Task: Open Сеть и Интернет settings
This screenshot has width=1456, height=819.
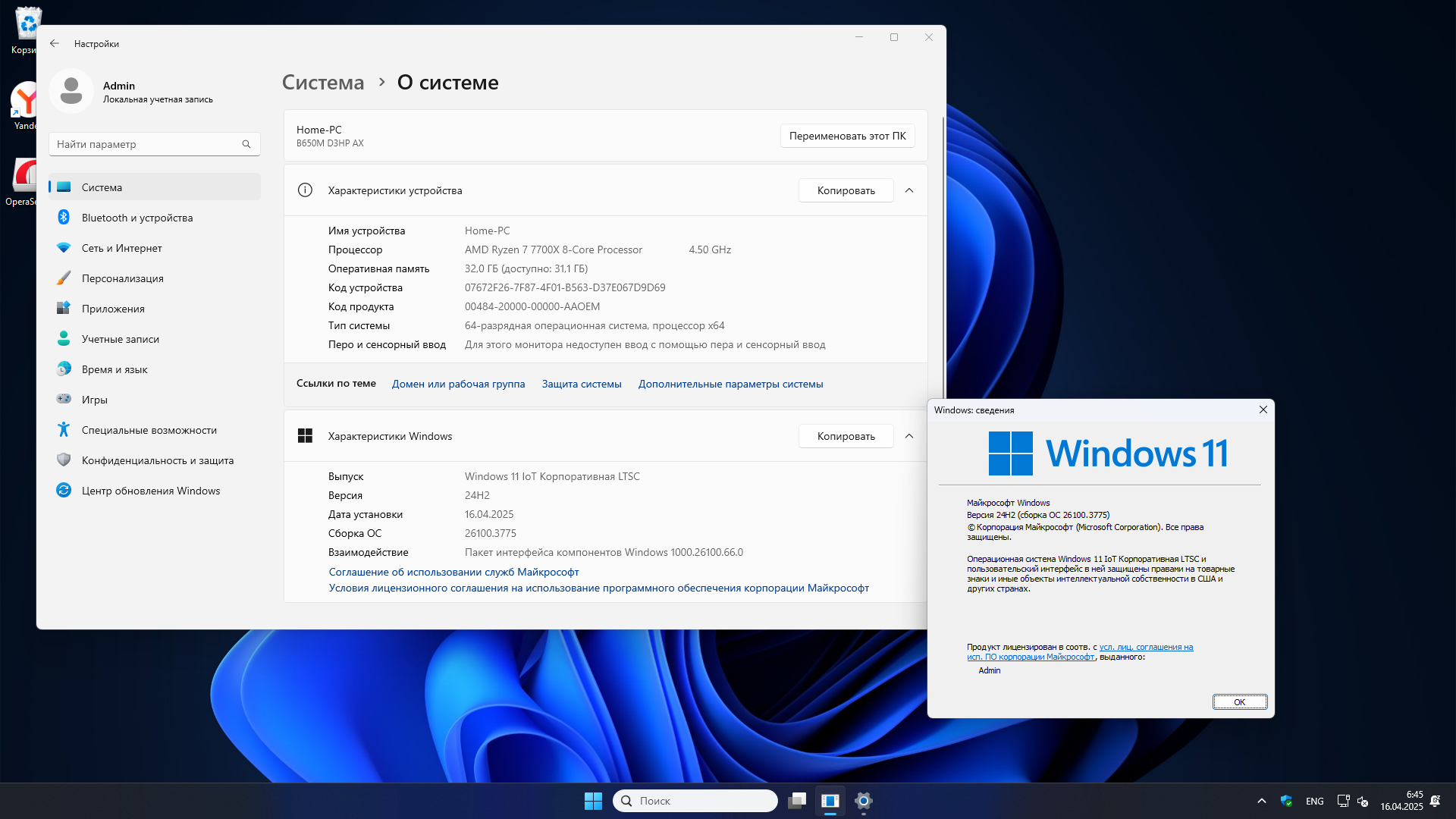Action: click(x=121, y=248)
